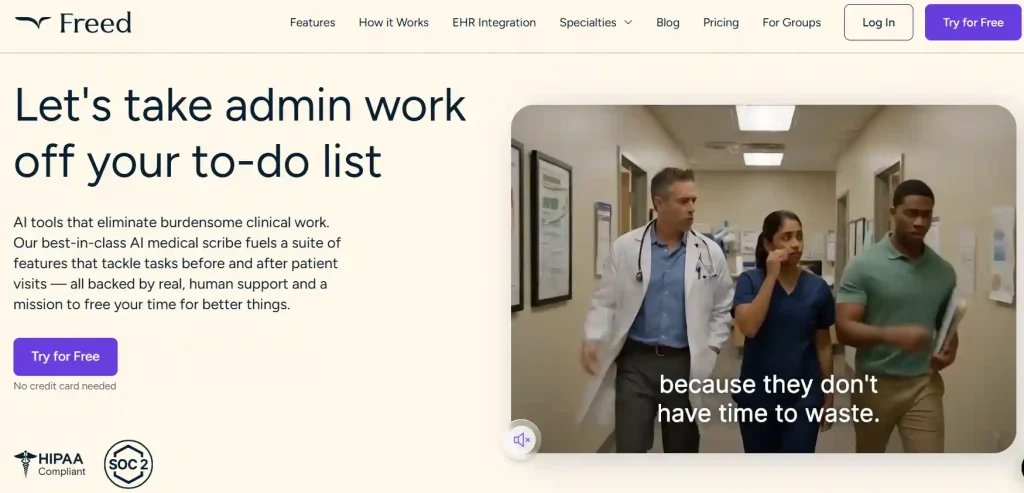Click the "No credit card needed" note
1024x493 pixels.
(x=65, y=386)
